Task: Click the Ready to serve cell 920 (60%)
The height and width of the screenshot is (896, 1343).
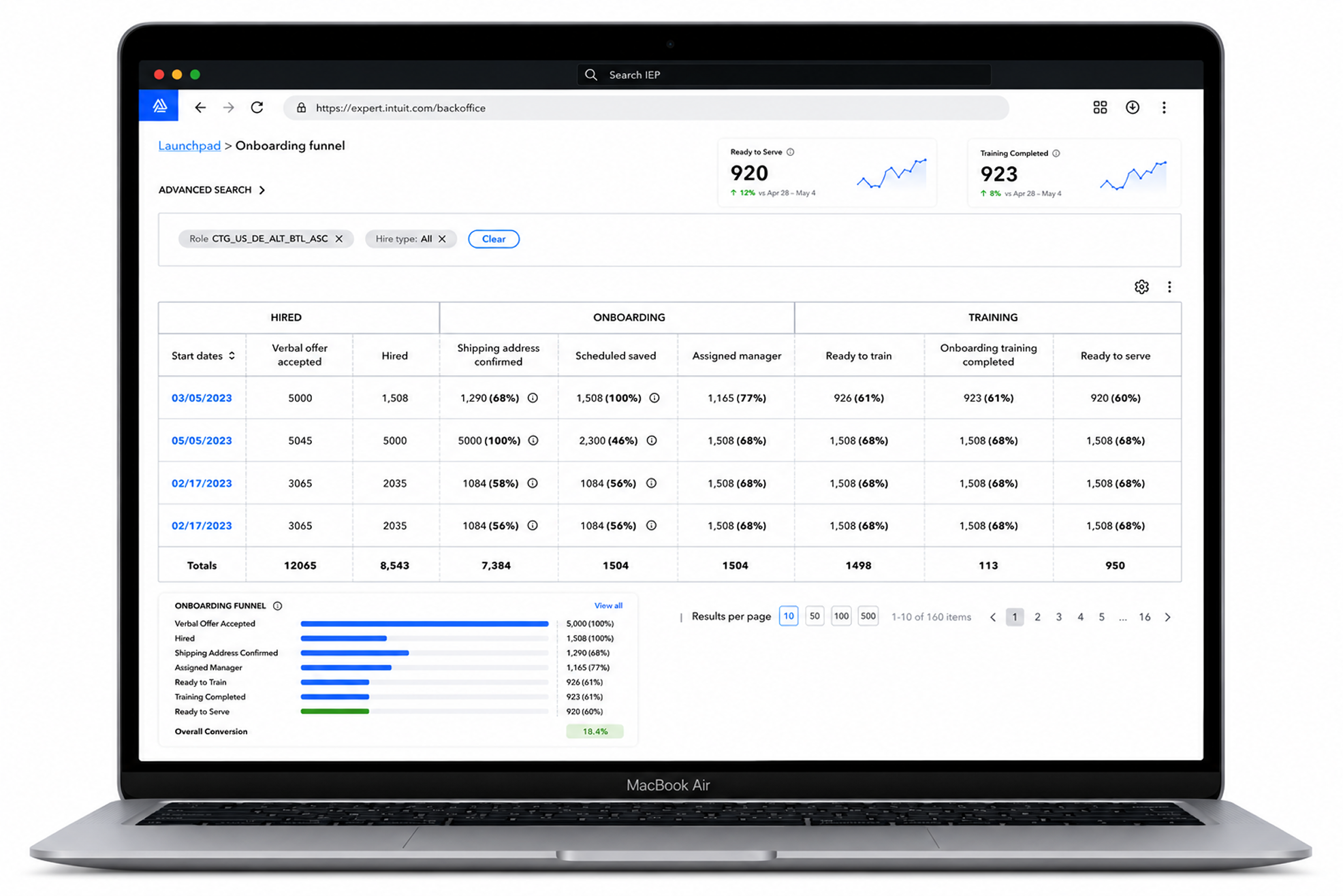Action: [x=1115, y=398]
